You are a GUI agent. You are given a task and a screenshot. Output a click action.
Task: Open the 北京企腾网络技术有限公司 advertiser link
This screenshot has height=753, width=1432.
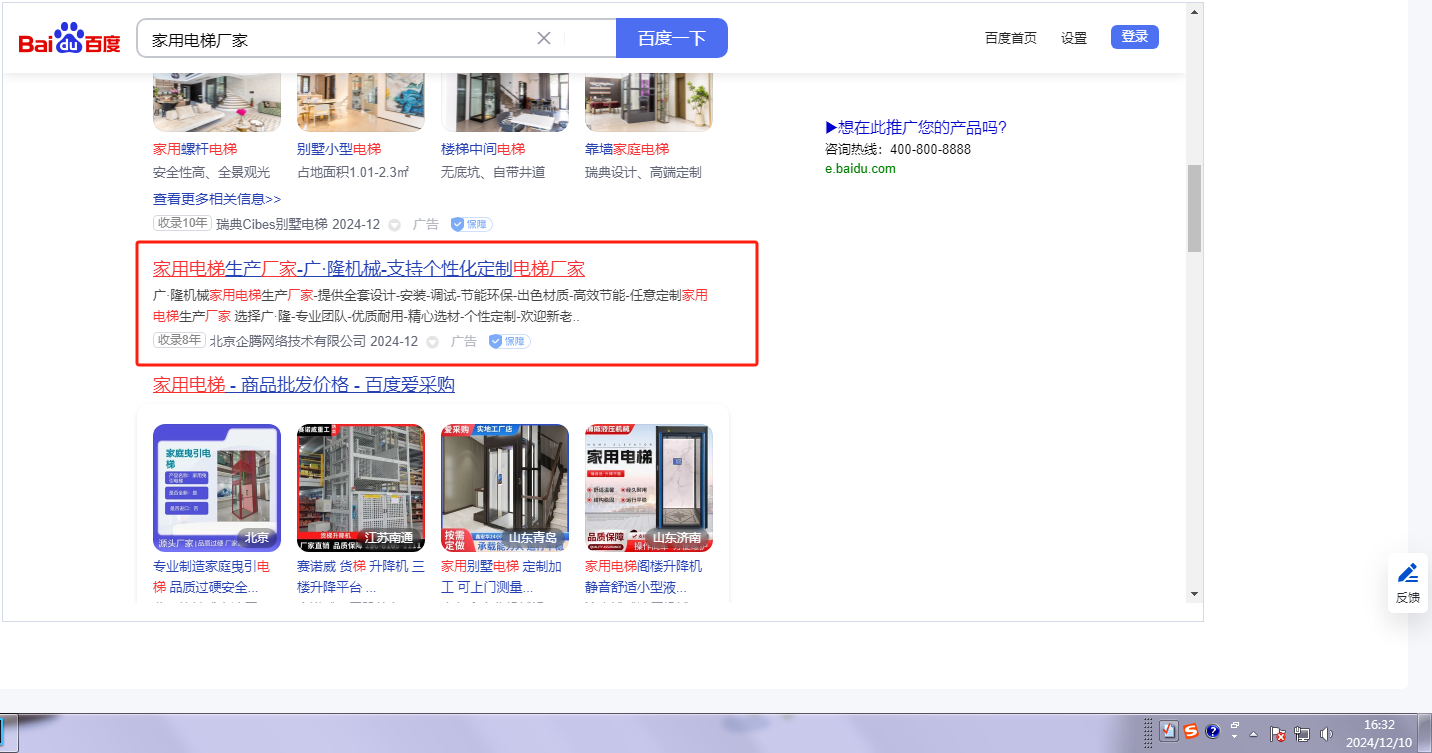(288, 341)
